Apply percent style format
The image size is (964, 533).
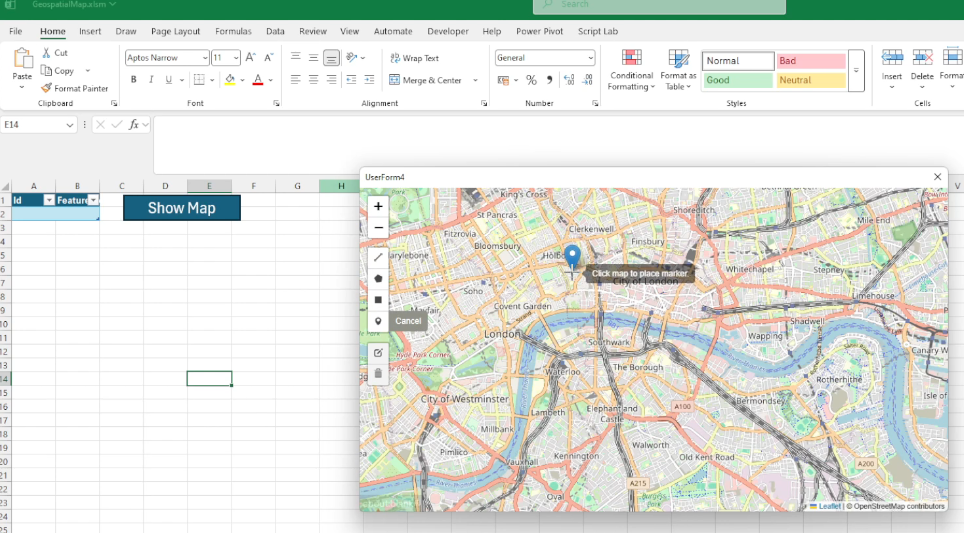(x=531, y=80)
